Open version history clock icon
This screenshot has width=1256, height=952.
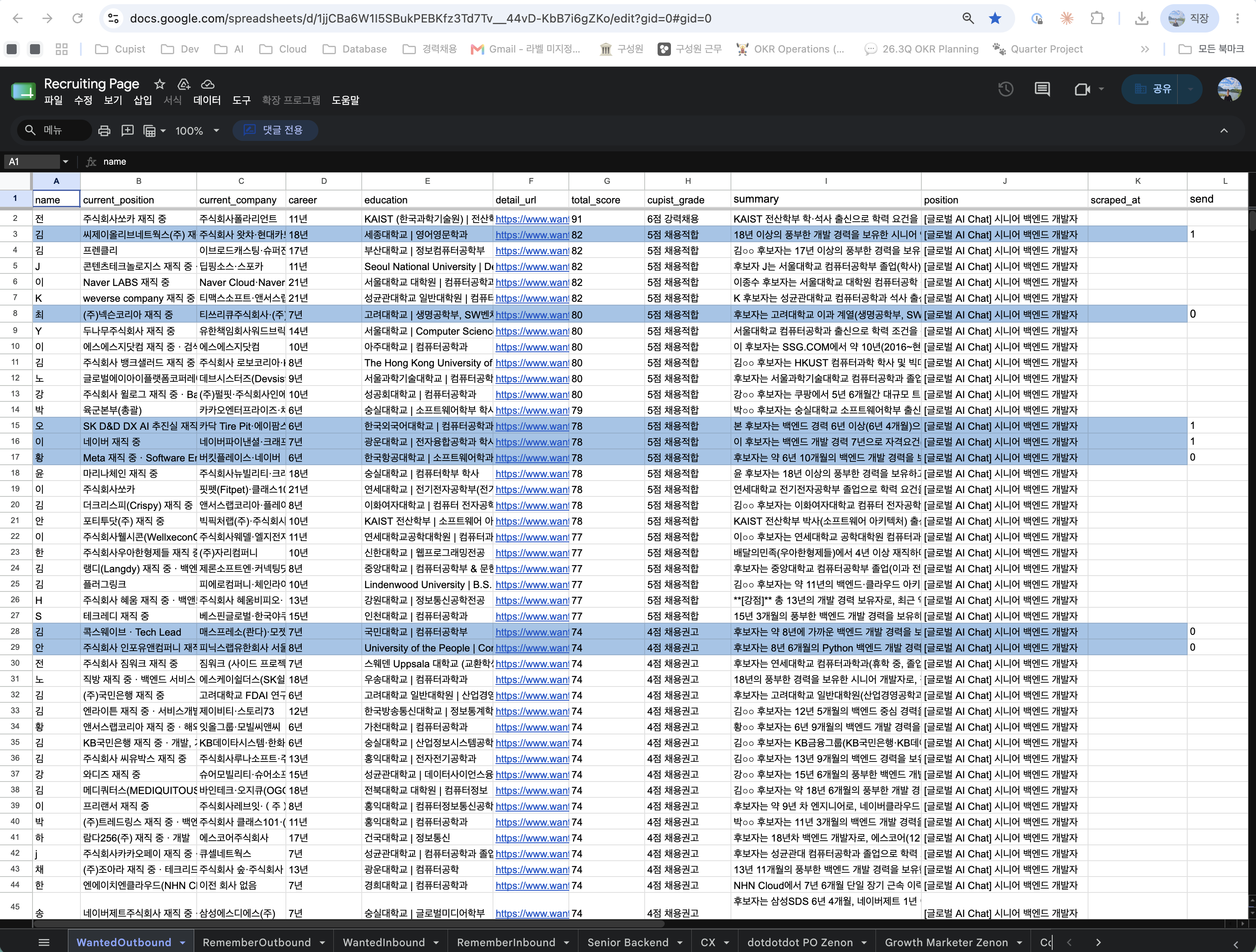pos(1006,89)
